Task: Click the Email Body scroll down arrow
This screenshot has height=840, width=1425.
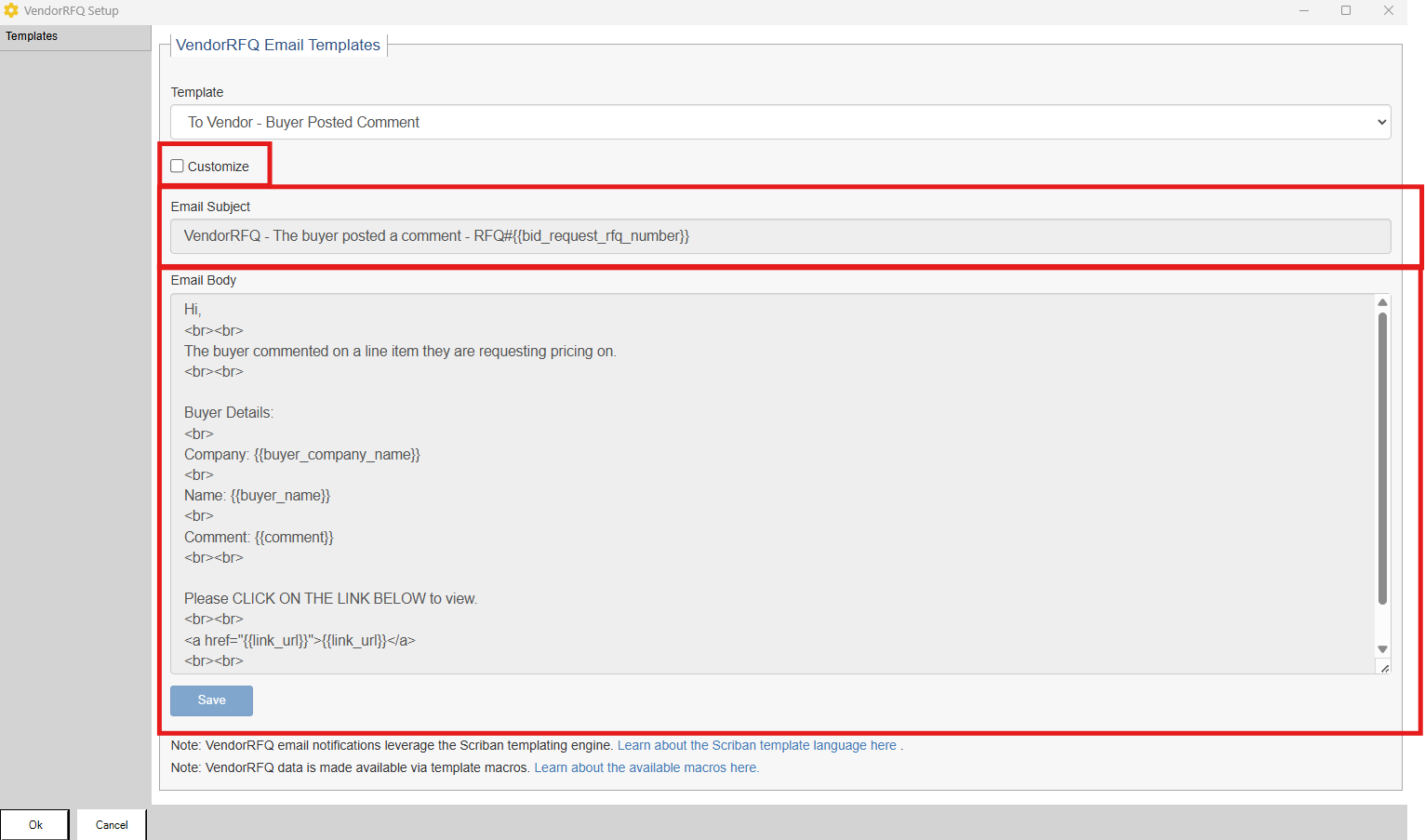Action: (x=1382, y=649)
